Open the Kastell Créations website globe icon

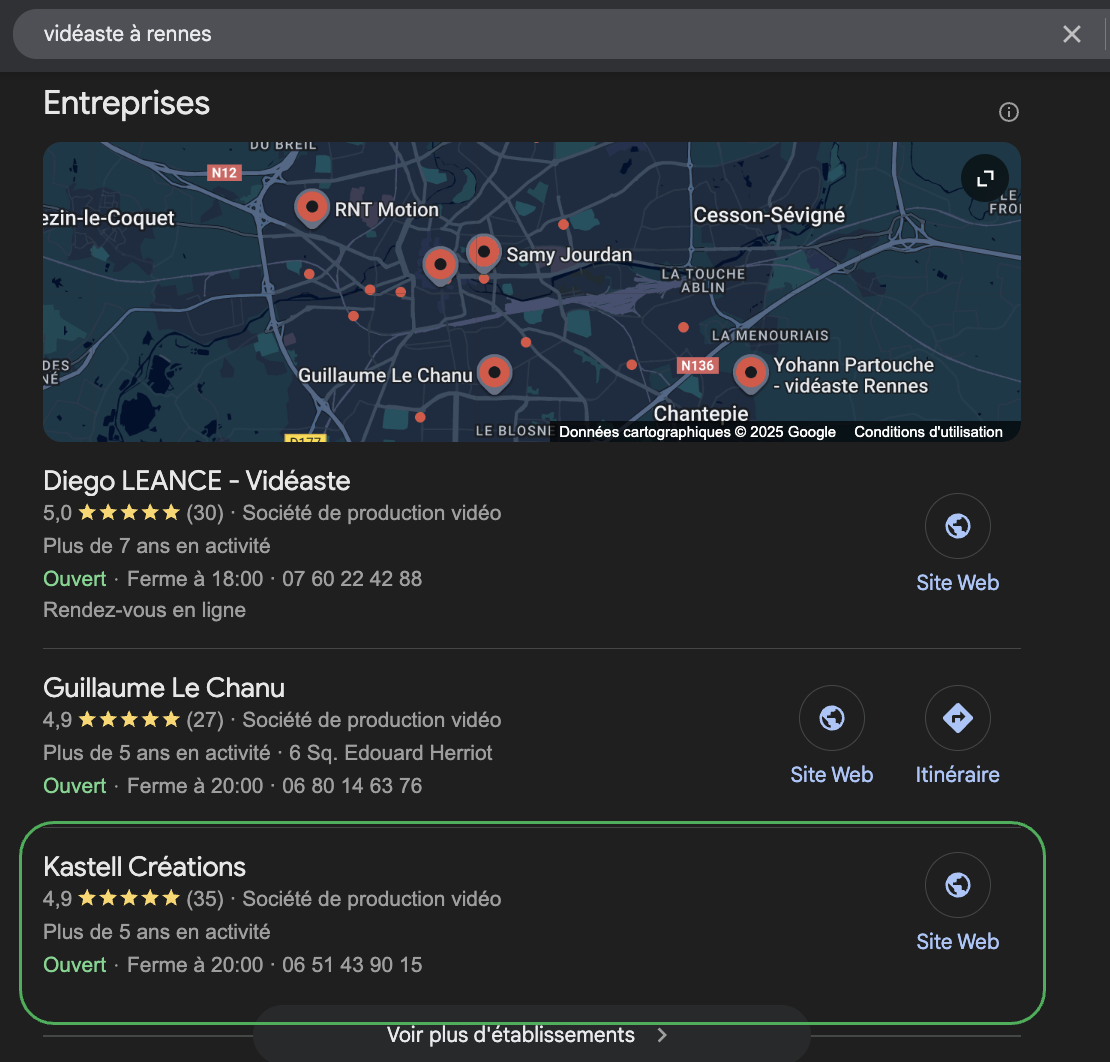[x=957, y=885]
